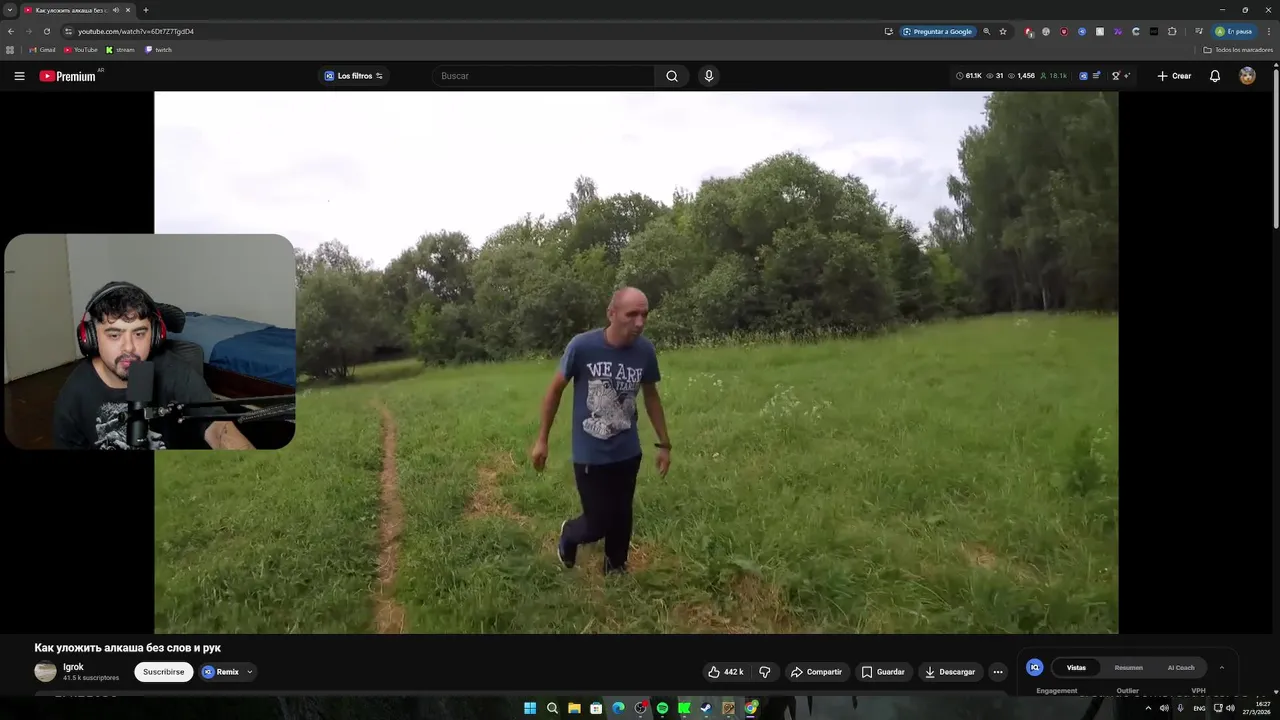Switch to AI Coach tab
Viewport: 1280px width, 720px height.
[1181, 667]
